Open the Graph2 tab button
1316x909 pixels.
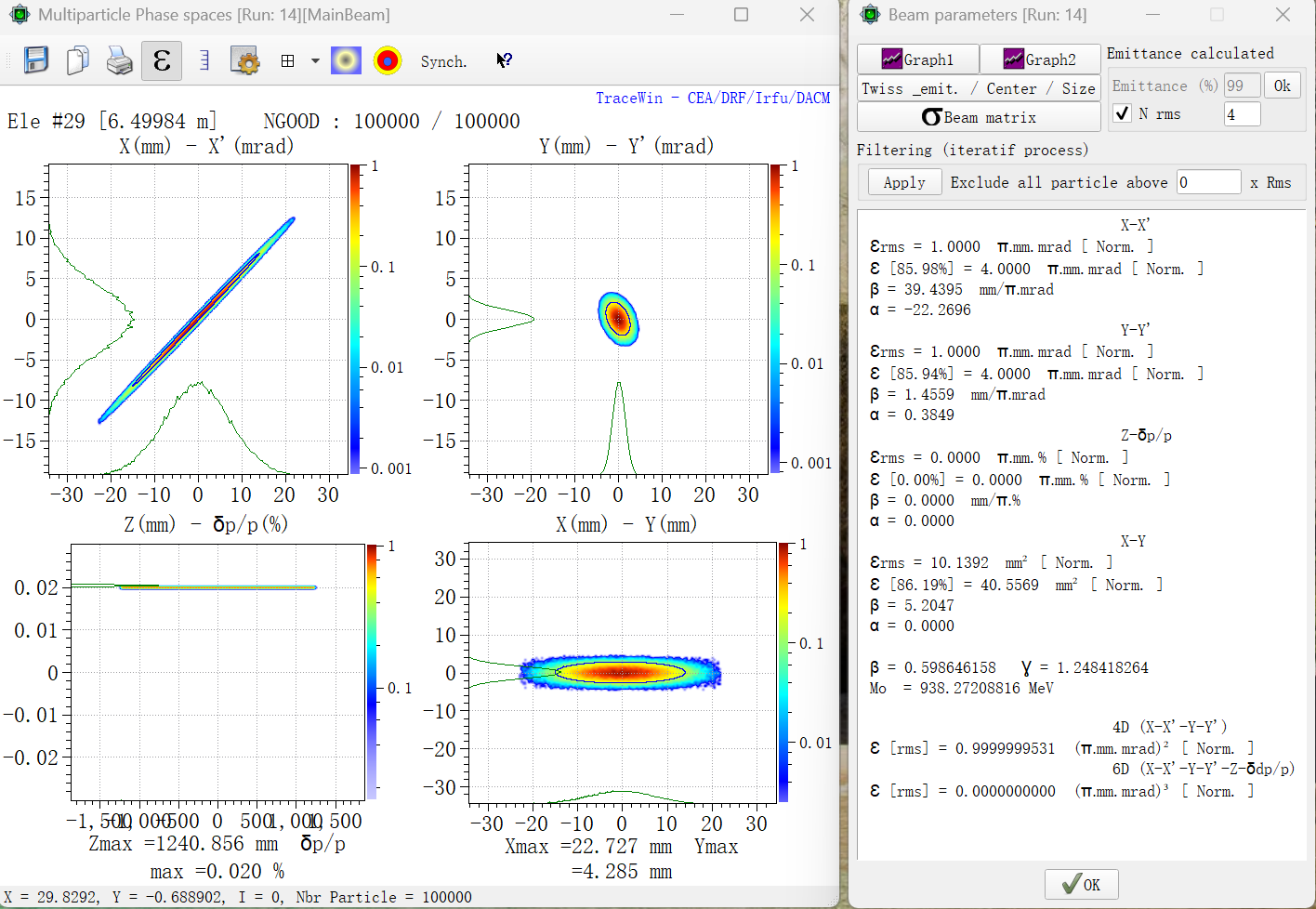[x=1040, y=59]
